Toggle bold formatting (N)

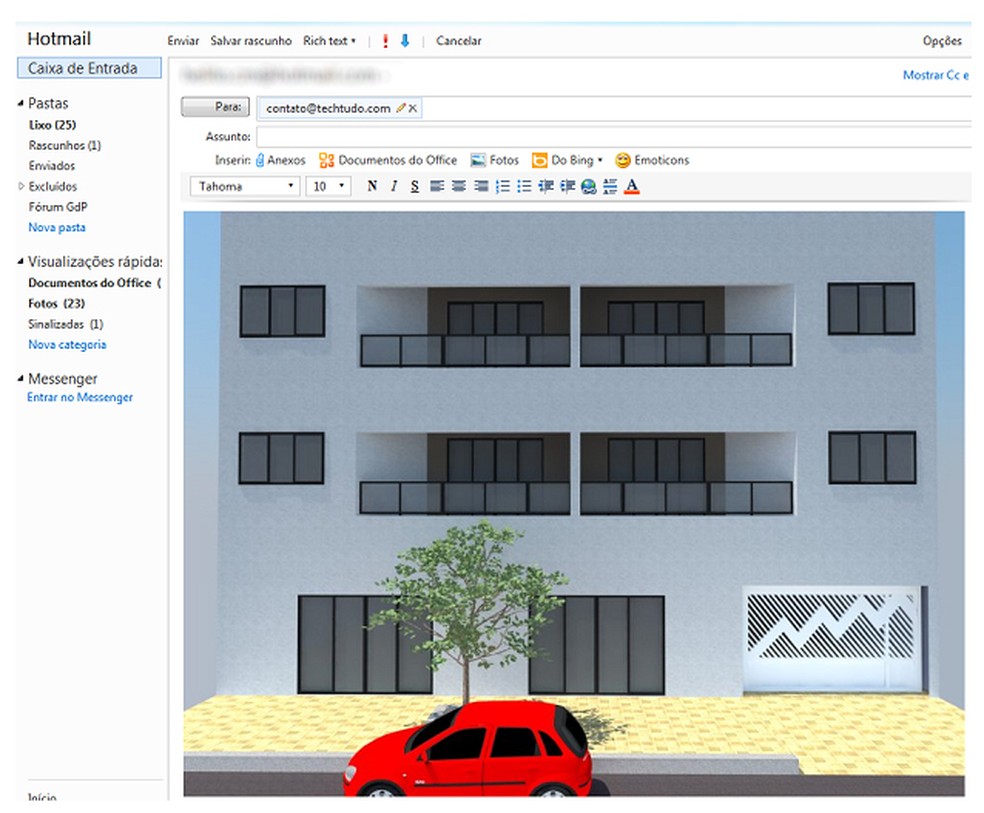[x=372, y=187]
